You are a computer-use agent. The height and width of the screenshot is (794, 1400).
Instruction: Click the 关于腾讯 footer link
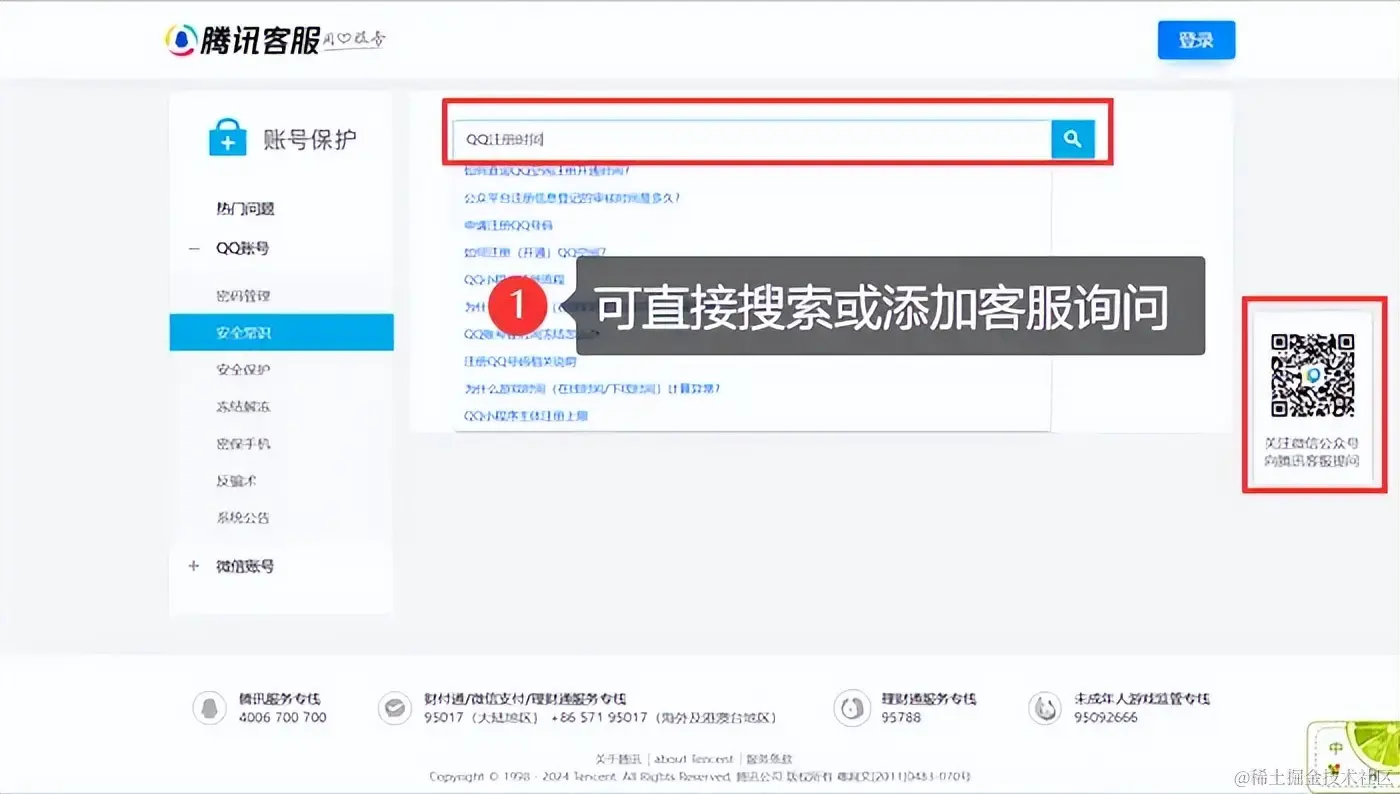point(618,759)
